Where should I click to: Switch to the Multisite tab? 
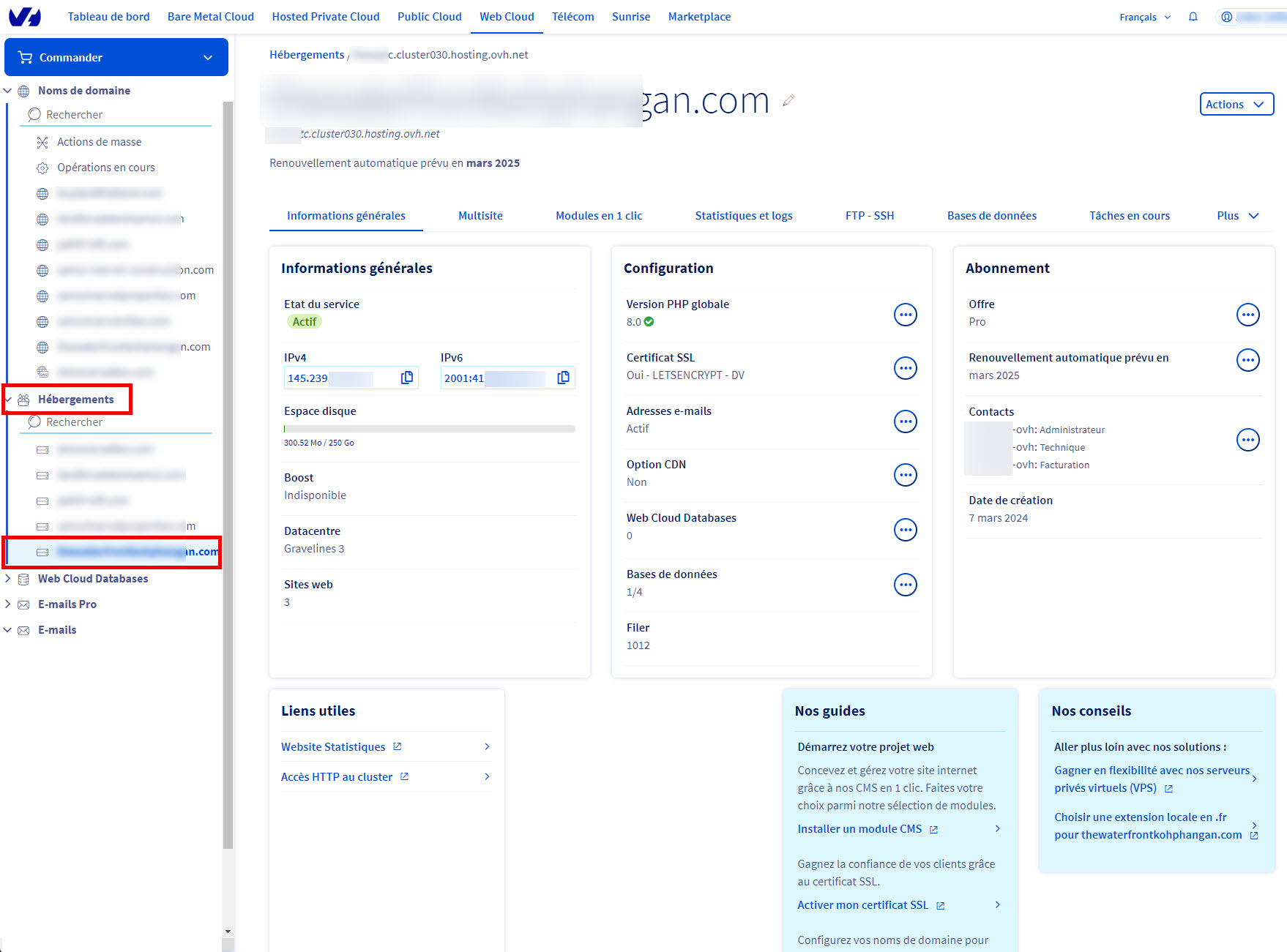pyautogui.click(x=480, y=216)
